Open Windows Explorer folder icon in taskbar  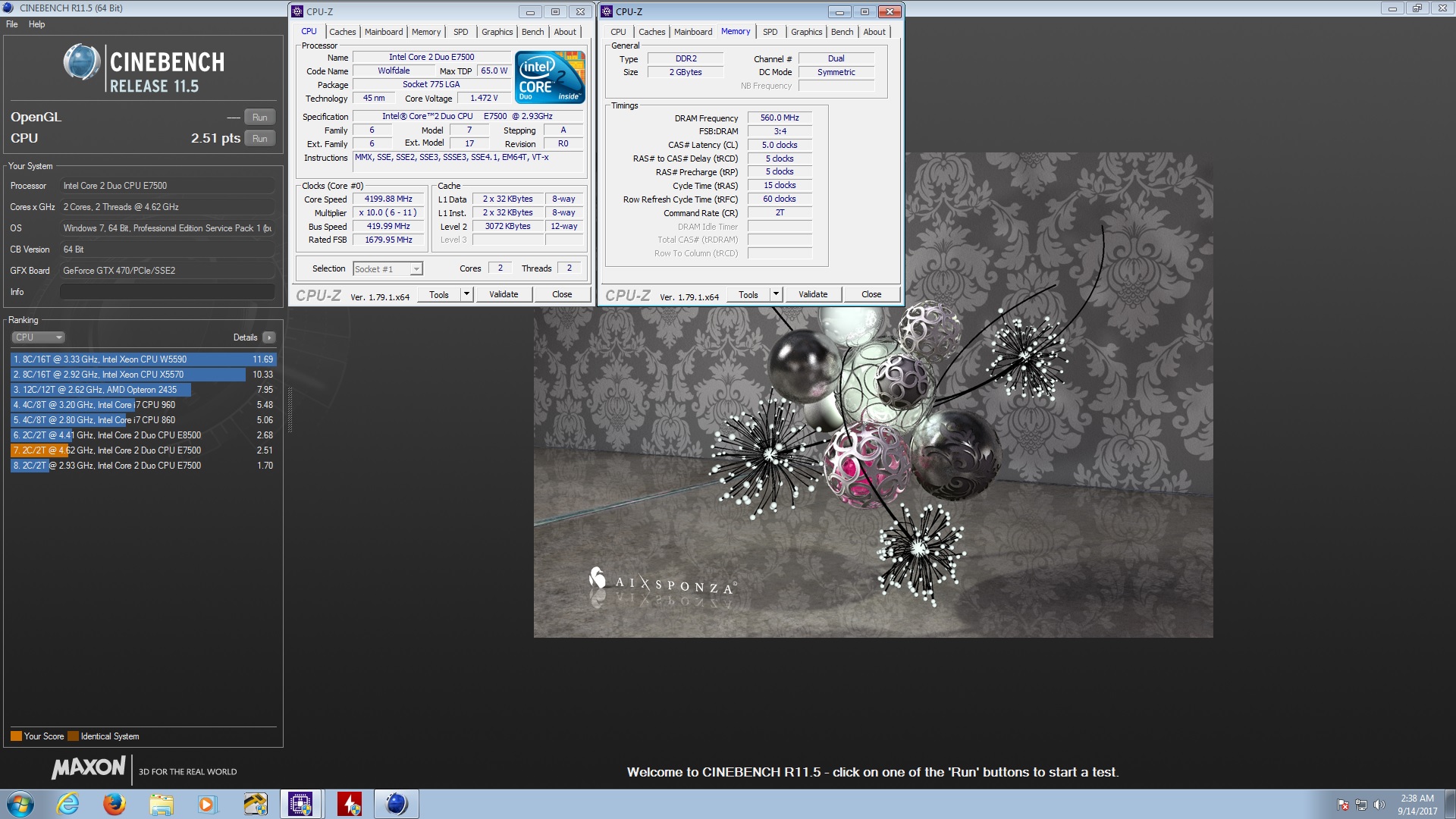coord(161,804)
